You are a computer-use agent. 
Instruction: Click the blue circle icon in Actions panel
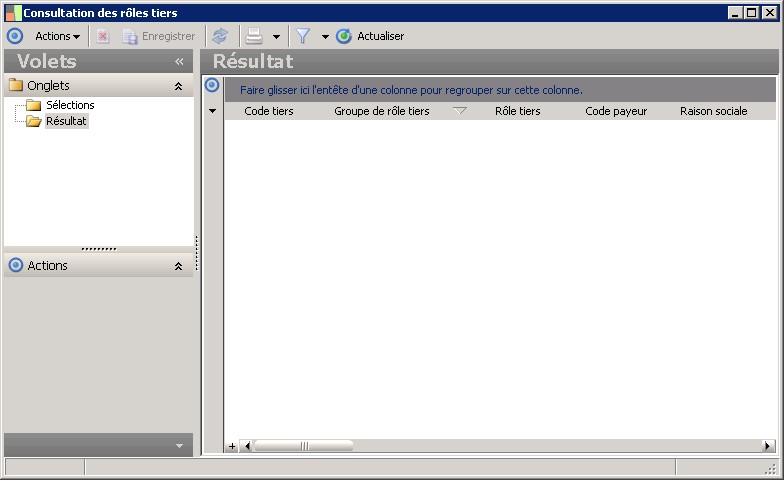(x=16, y=265)
